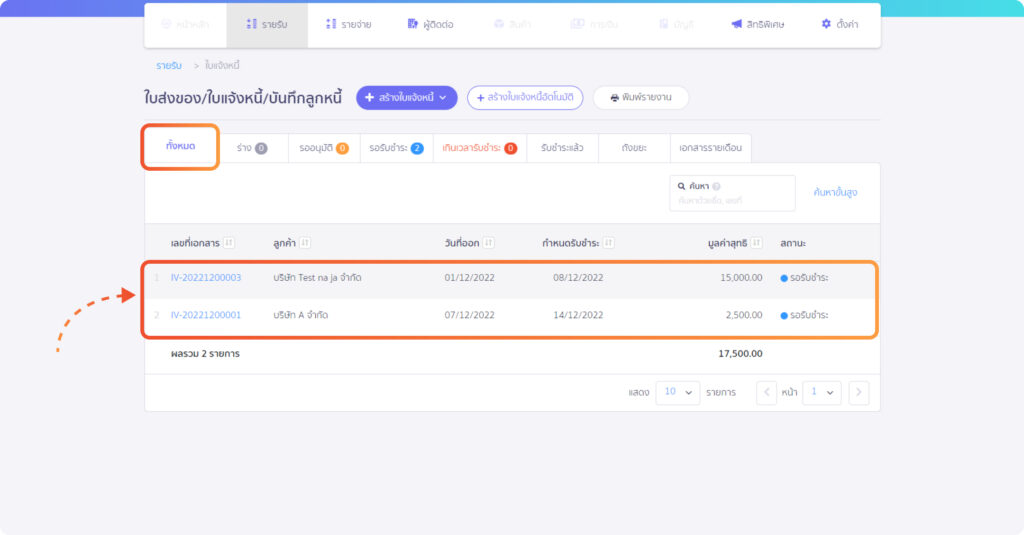Open the ร่าง drafts tab

[x=252, y=148]
